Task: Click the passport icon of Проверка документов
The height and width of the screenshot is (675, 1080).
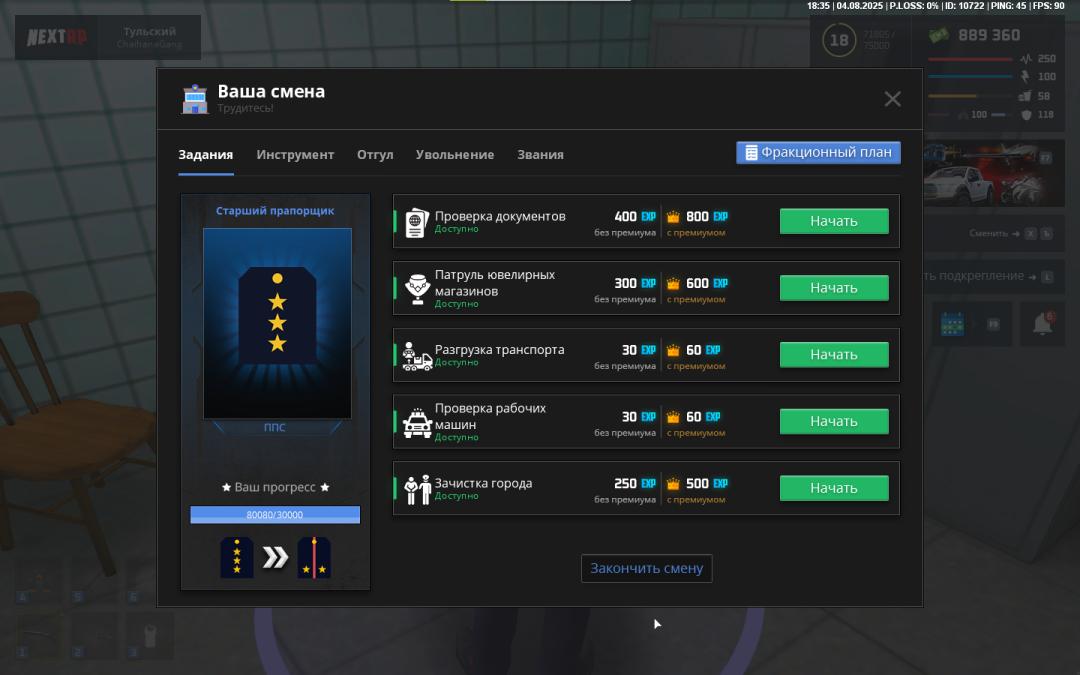Action: point(417,222)
